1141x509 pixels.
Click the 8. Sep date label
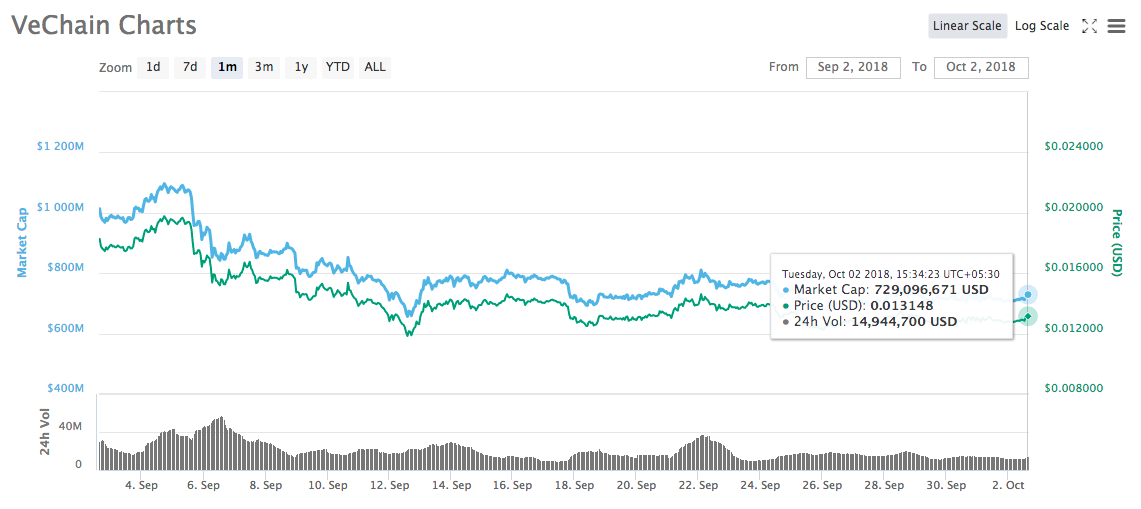266,484
